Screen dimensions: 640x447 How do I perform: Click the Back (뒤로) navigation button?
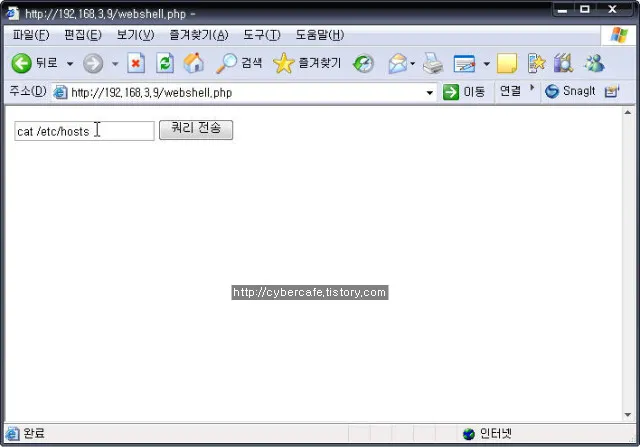tap(35, 63)
